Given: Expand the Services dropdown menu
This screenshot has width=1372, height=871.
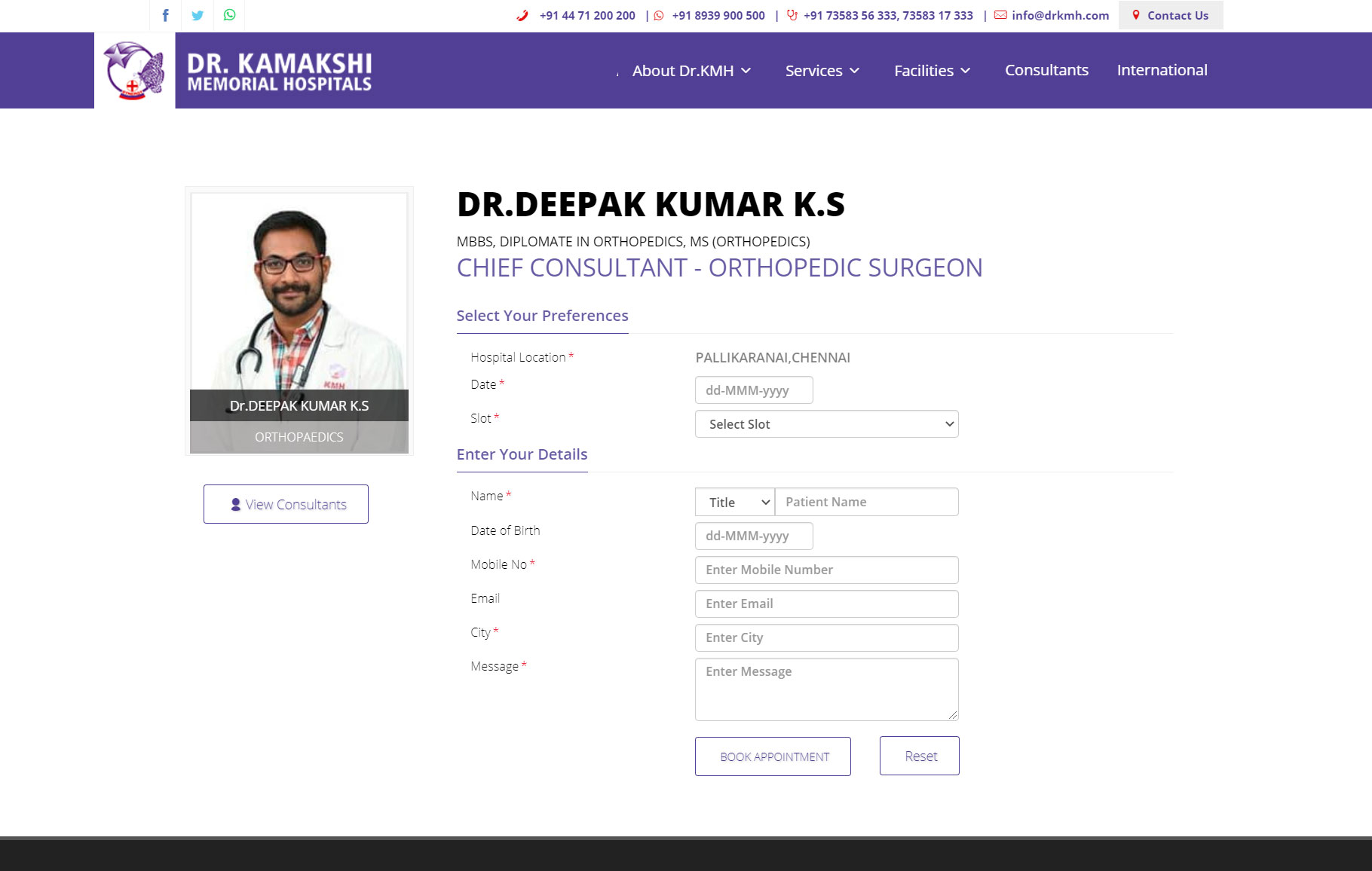Looking at the screenshot, I should (822, 71).
